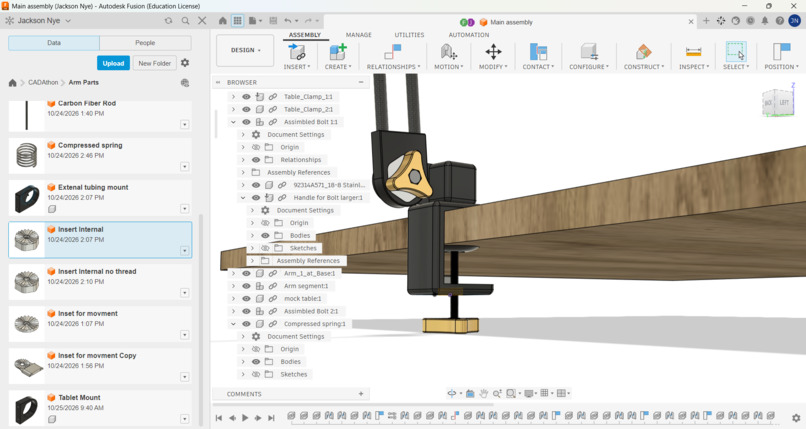Click the Inspect measure icon
Viewport: 806px width, 429px height.
pyautogui.click(x=693, y=52)
